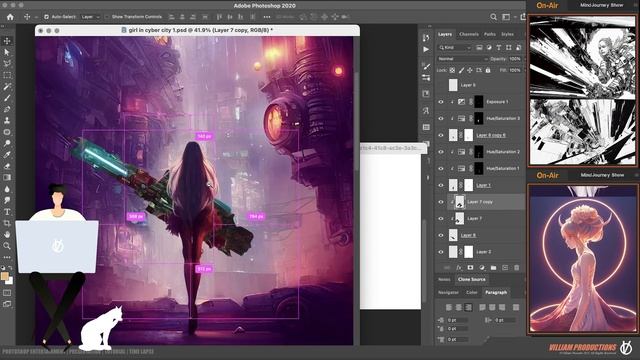Image resolution: width=640 pixels, height=360 pixels.
Task: Switch to the Channels tab
Action: click(x=469, y=34)
